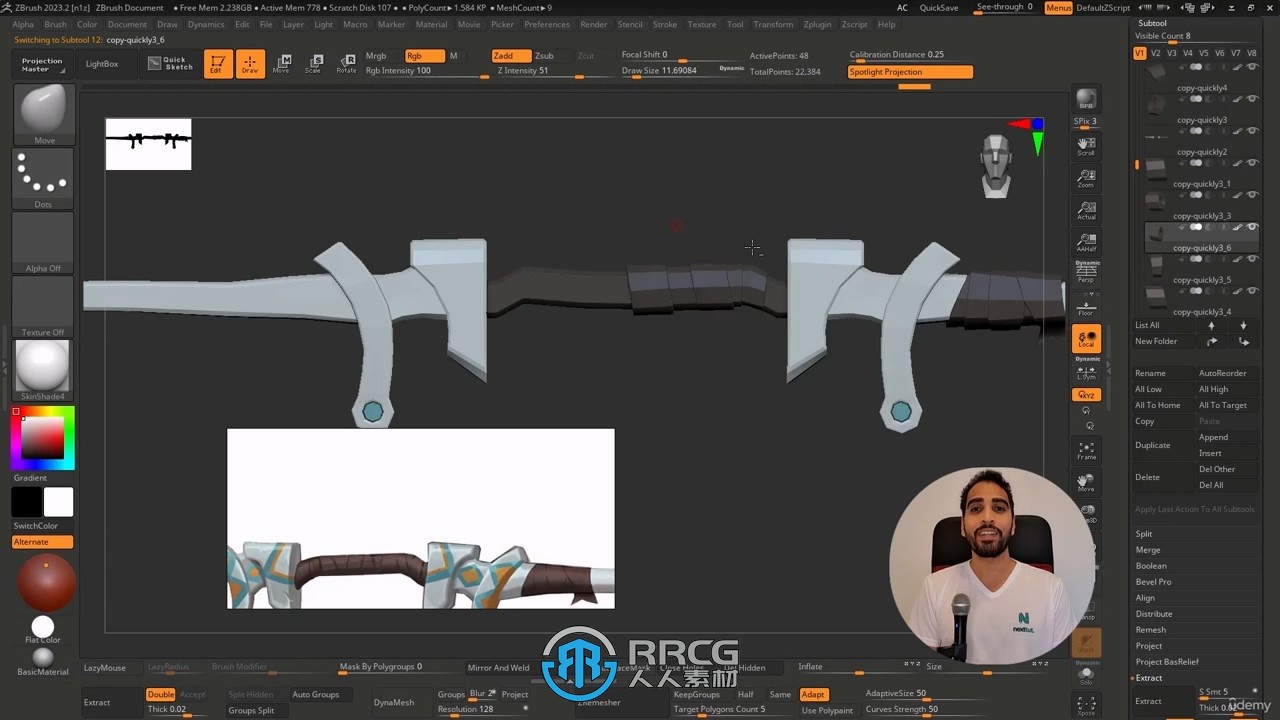Click the right shelf Move view icon
The height and width of the screenshot is (720, 1280).
pos(1086,482)
